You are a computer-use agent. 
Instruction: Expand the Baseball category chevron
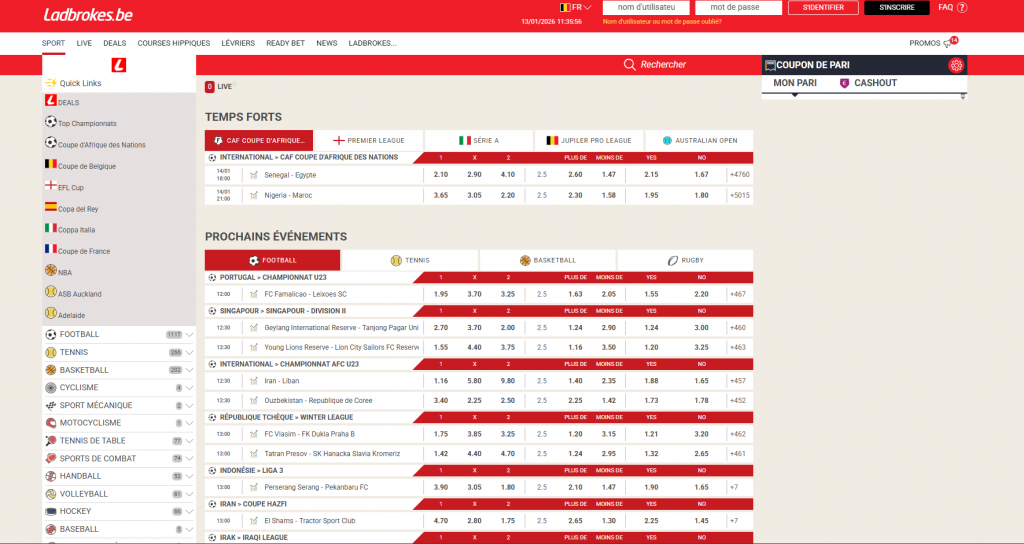point(189,530)
